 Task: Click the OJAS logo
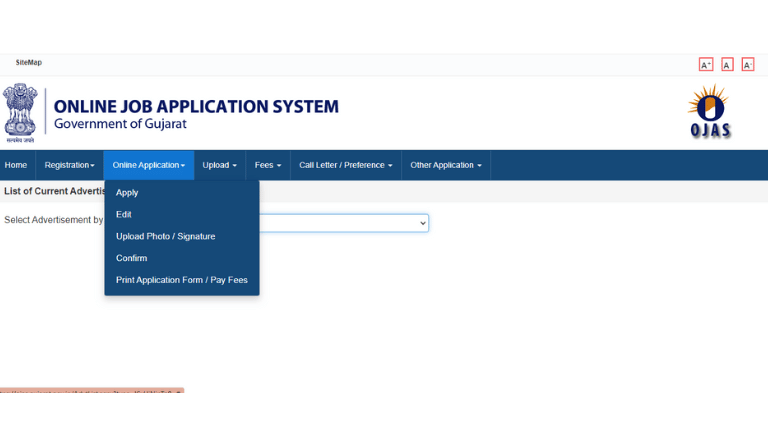[x=710, y=113]
